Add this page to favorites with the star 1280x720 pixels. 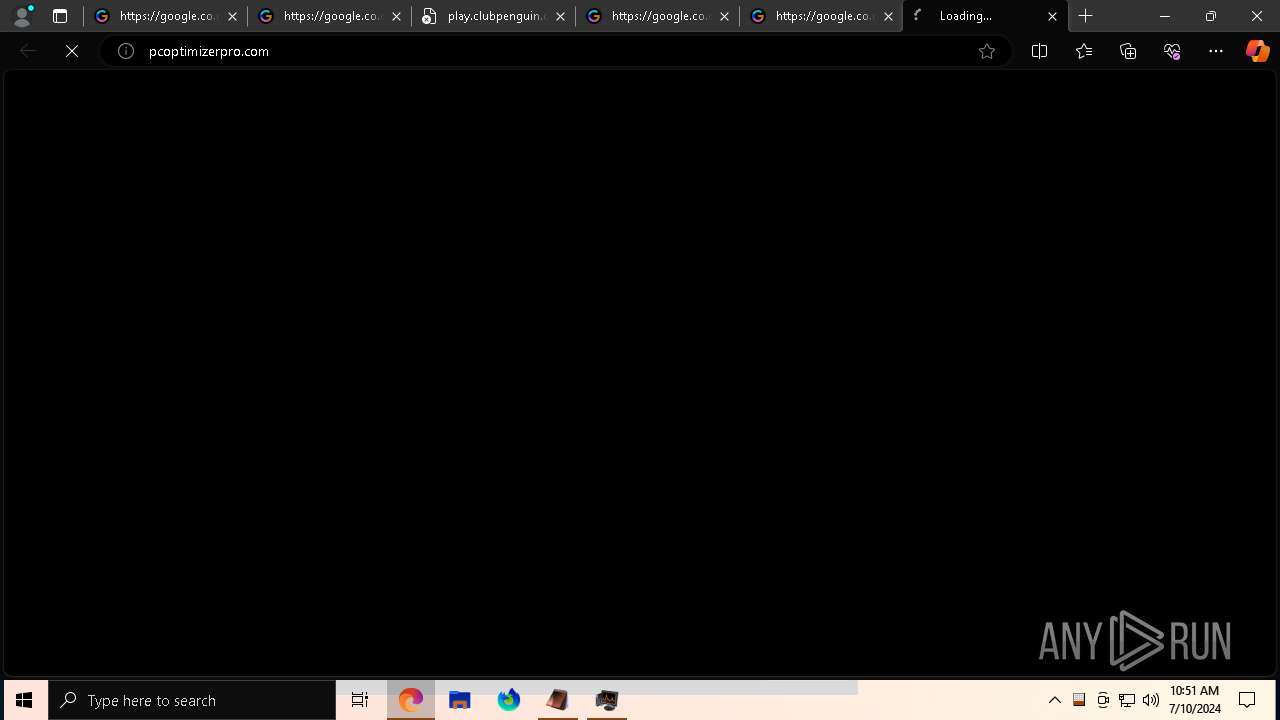click(x=987, y=51)
